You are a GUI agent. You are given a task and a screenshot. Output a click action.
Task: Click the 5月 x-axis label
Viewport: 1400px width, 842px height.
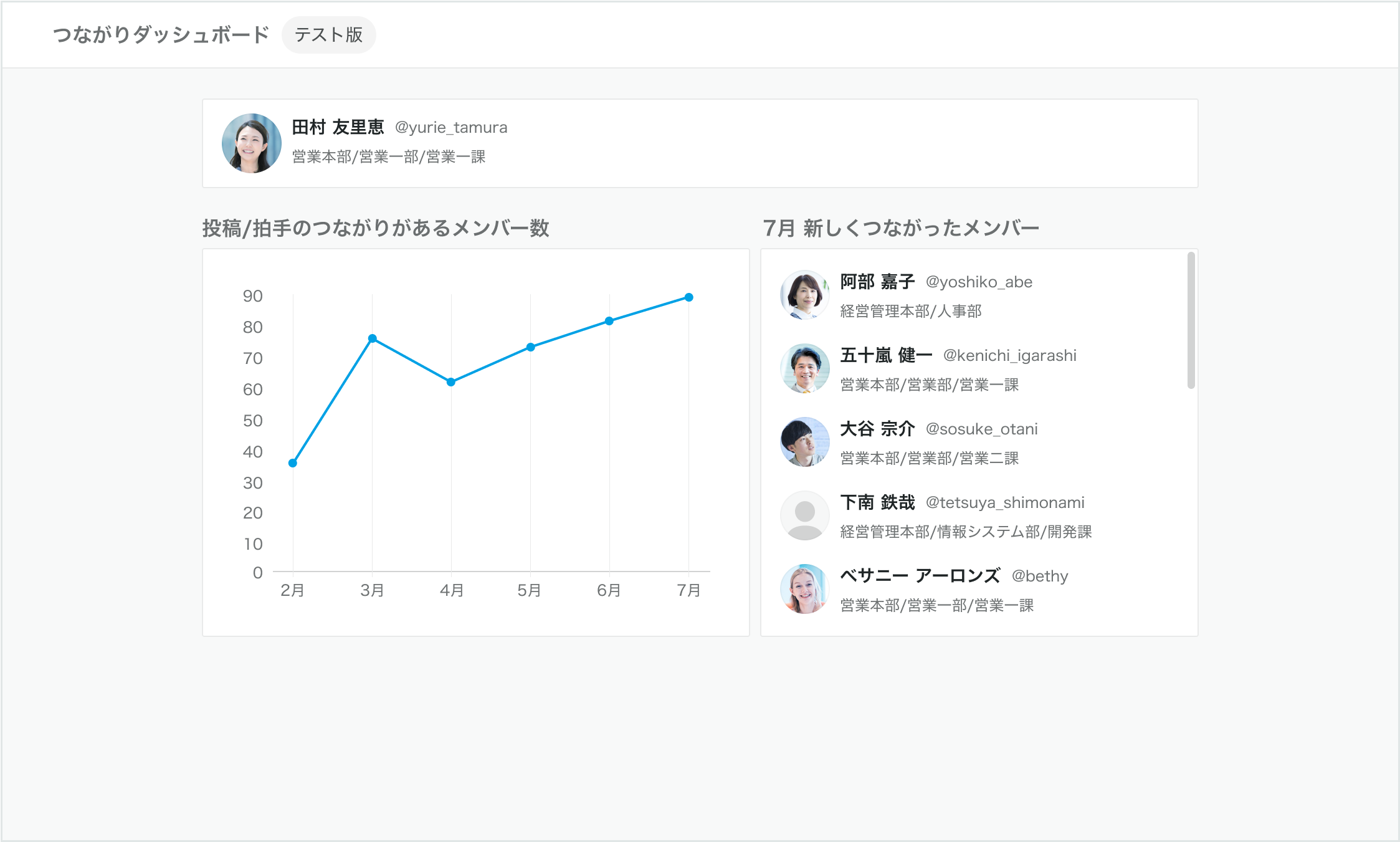point(529,590)
